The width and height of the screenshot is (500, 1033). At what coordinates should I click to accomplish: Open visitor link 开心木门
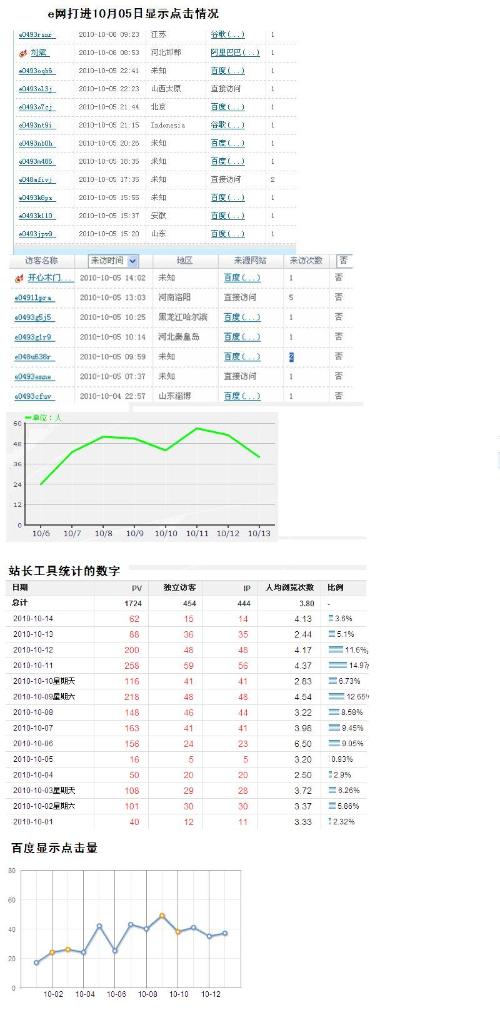click(x=50, y=278)
